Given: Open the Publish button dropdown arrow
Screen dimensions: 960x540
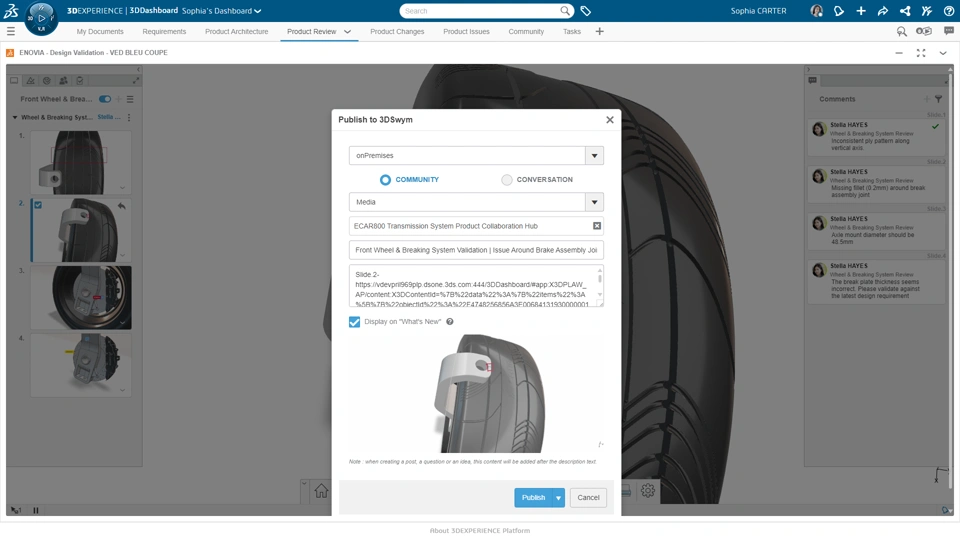Looking at the screenshot, I should [x=558, y=498].
